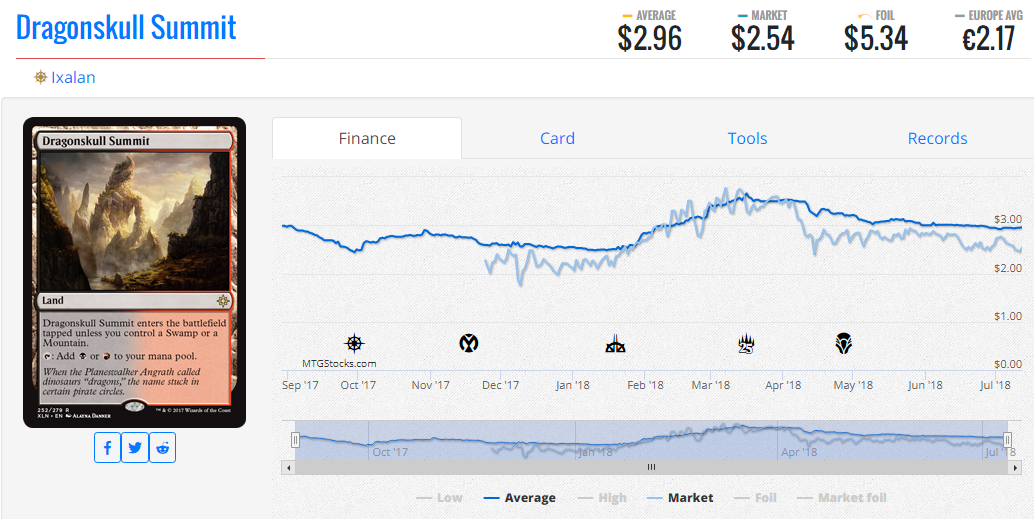Click the Mar '18 axis label
This screenshot has width=1034, height=519.
coord(712,384)
